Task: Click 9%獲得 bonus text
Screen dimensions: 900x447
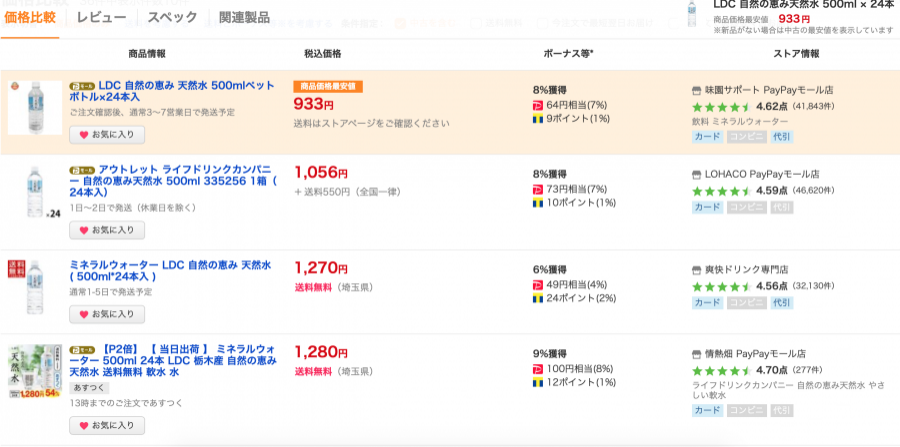Action: pyautogui.click(x=549, y=353)
